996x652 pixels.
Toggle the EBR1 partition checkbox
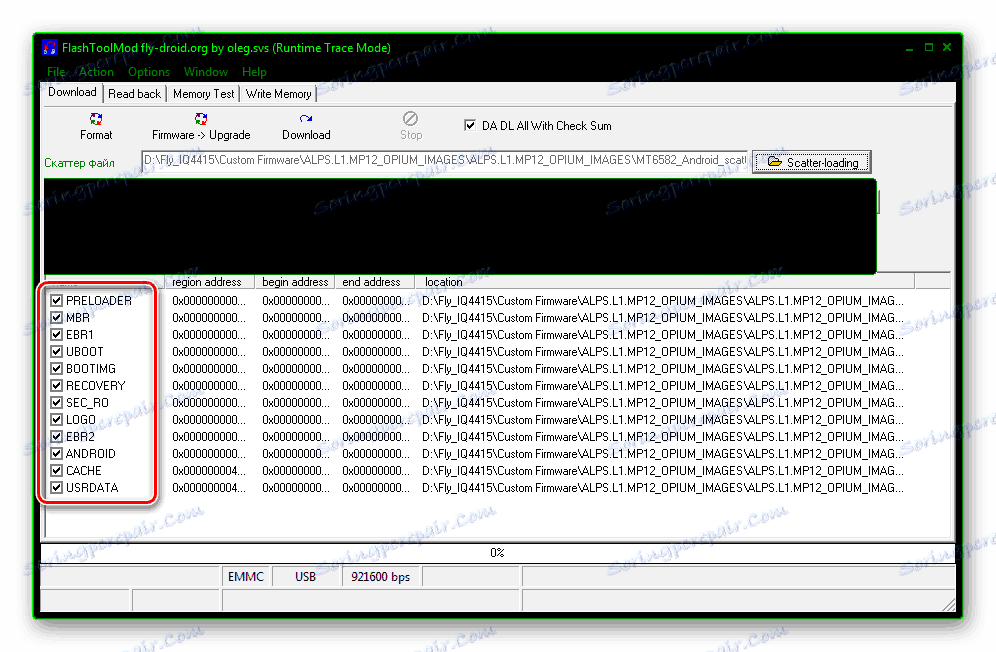coord(57,334)
